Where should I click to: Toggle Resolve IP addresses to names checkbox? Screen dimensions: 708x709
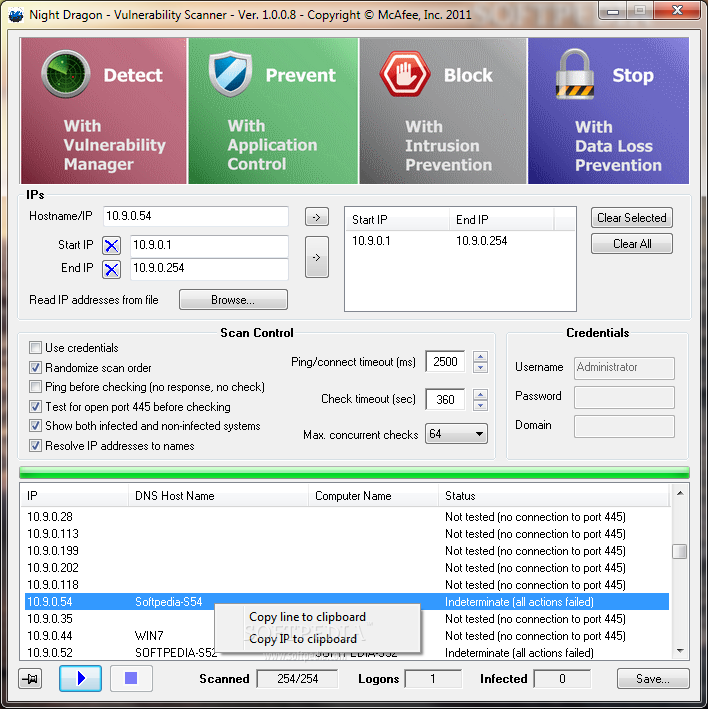pos(35,445)
